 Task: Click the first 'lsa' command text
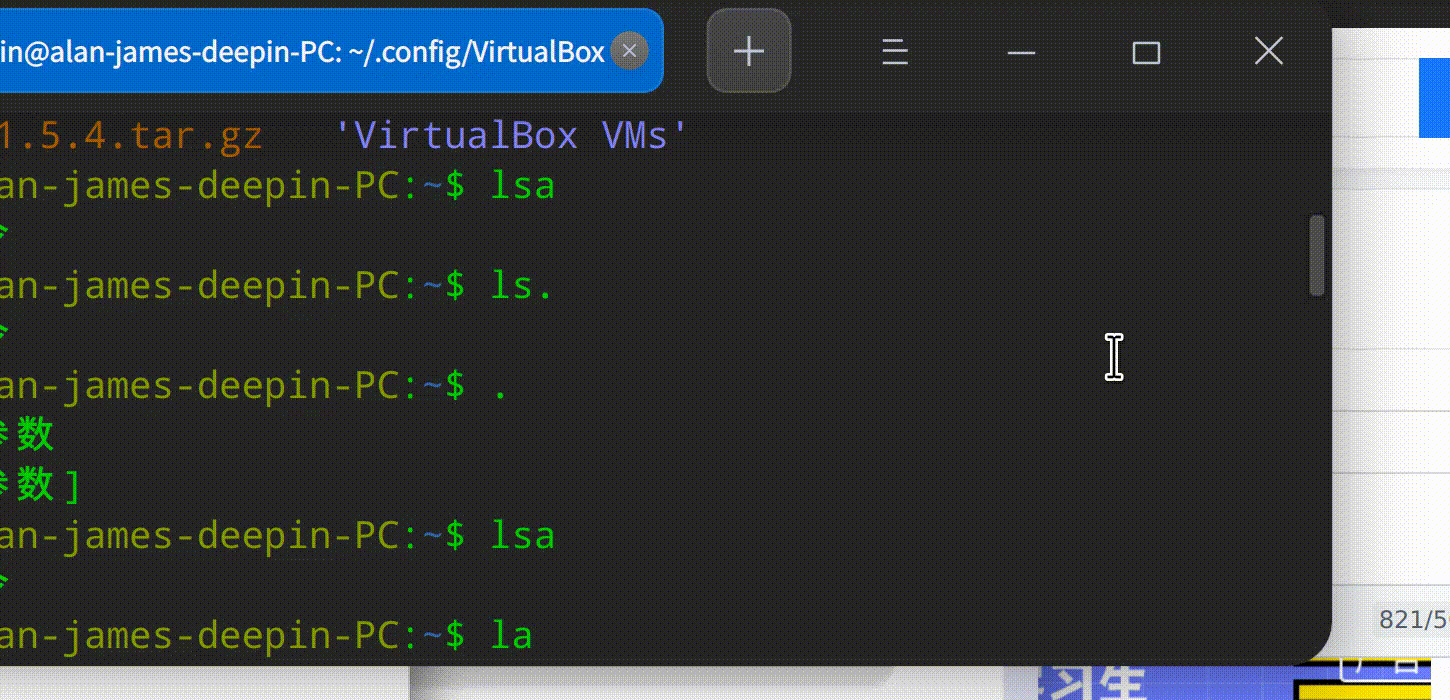click(x=522, y=186)
